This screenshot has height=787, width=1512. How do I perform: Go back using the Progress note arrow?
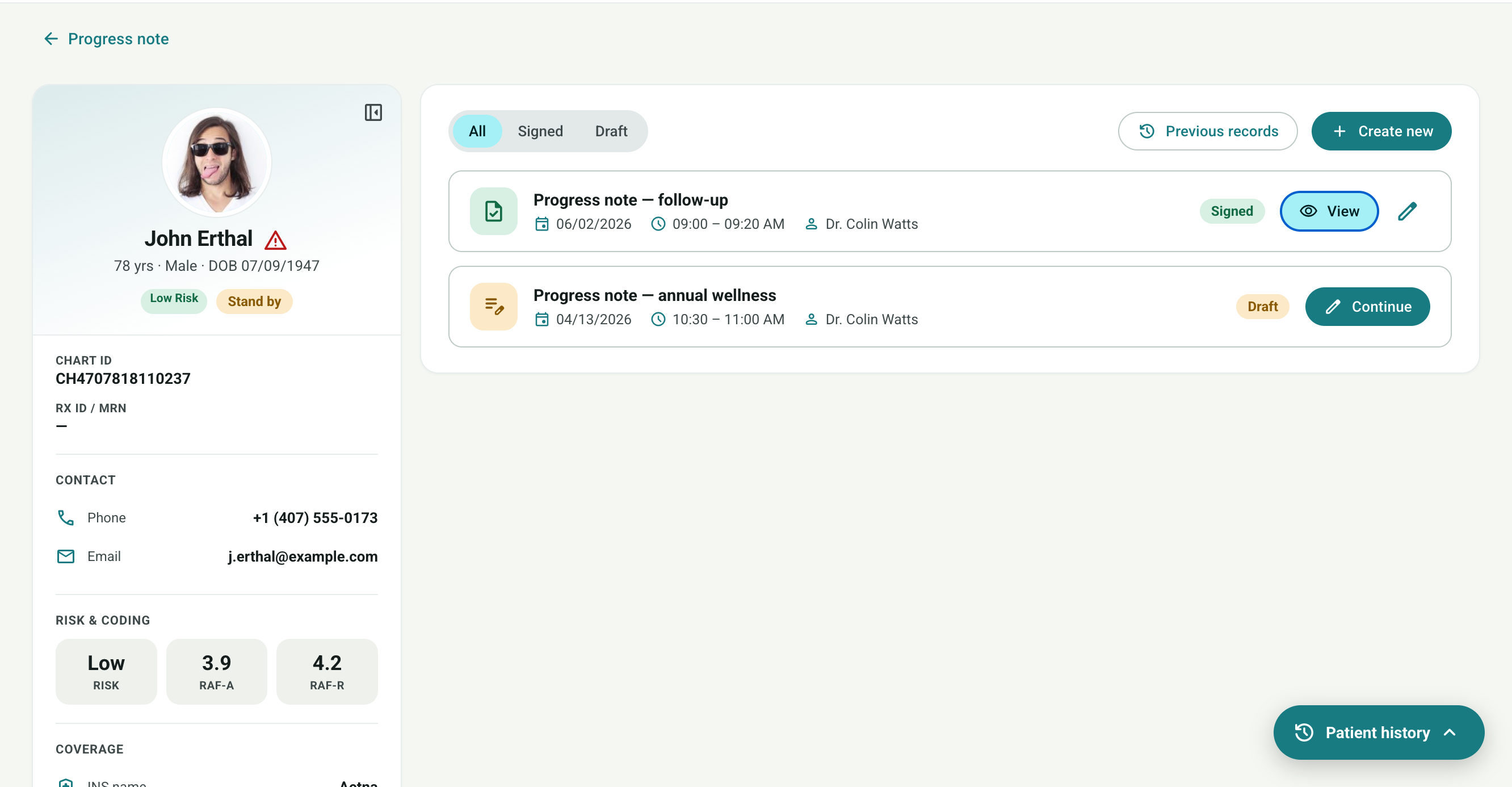point(51,39)
